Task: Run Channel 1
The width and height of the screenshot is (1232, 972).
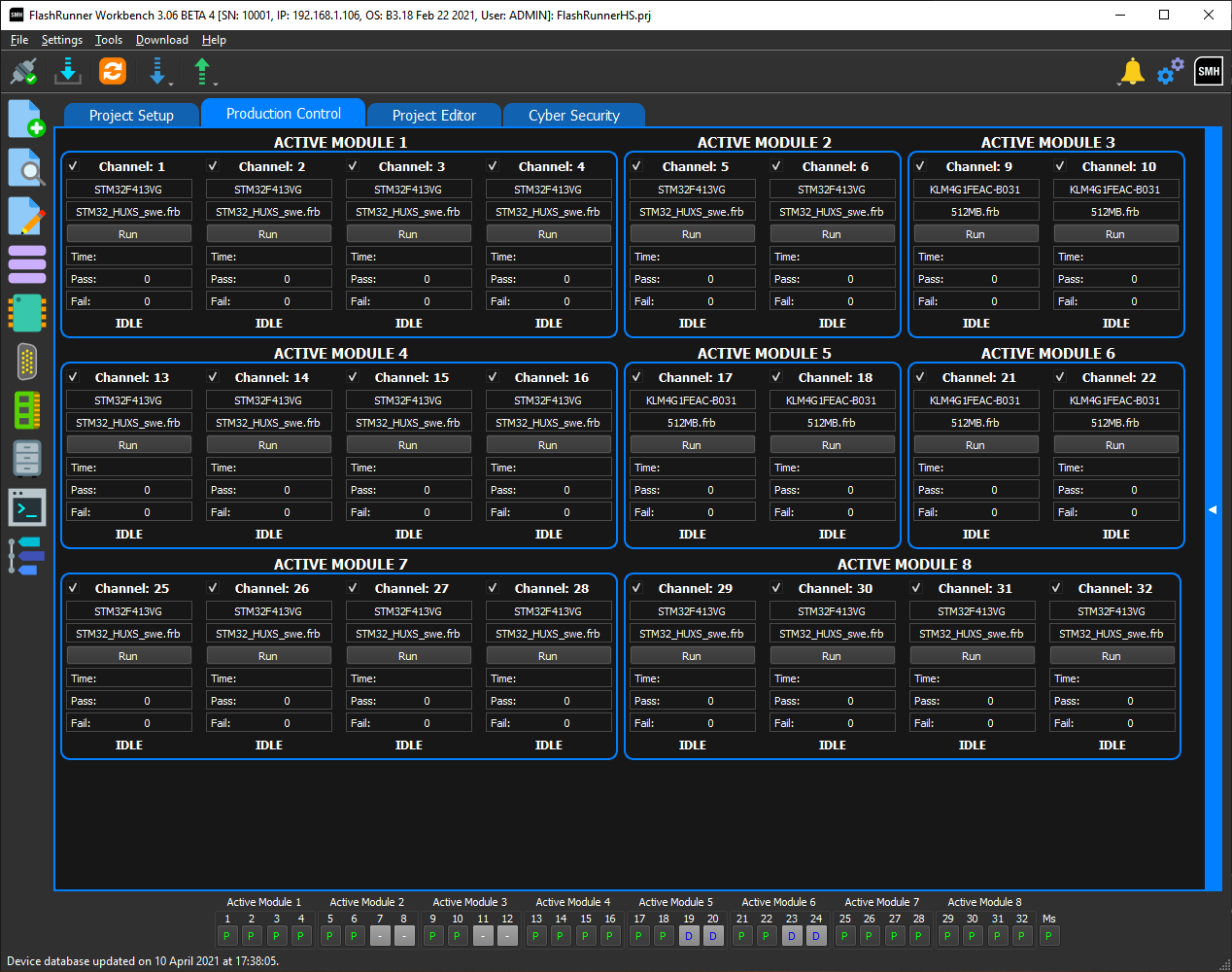Action: coord(128,234)
